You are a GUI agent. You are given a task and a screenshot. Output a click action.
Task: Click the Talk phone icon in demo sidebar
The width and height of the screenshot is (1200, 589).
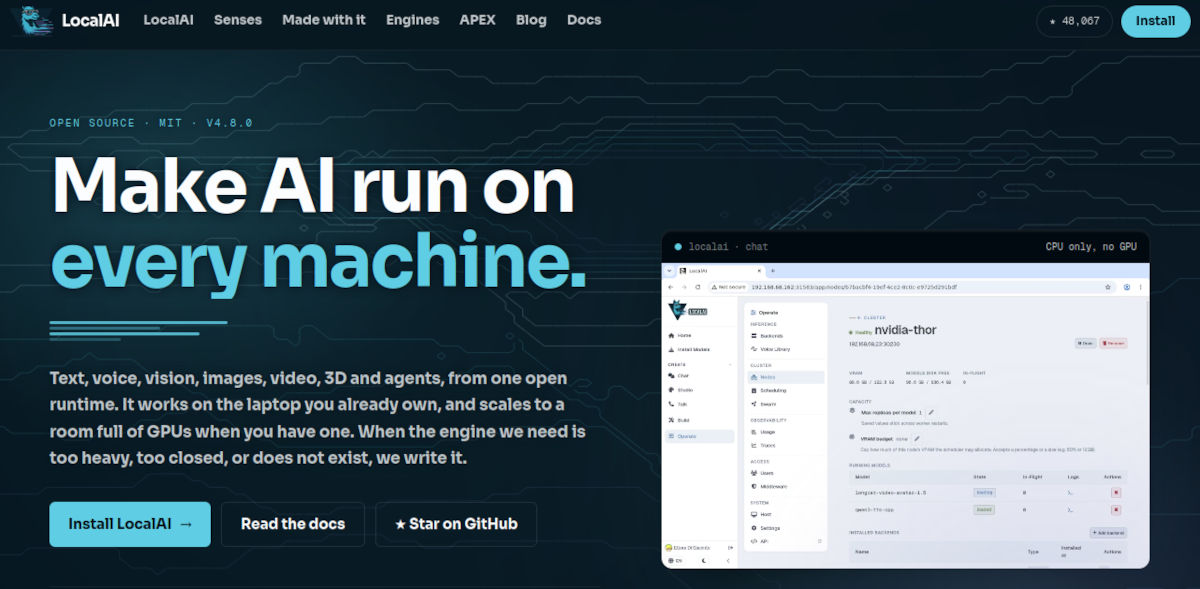(671, 404)
